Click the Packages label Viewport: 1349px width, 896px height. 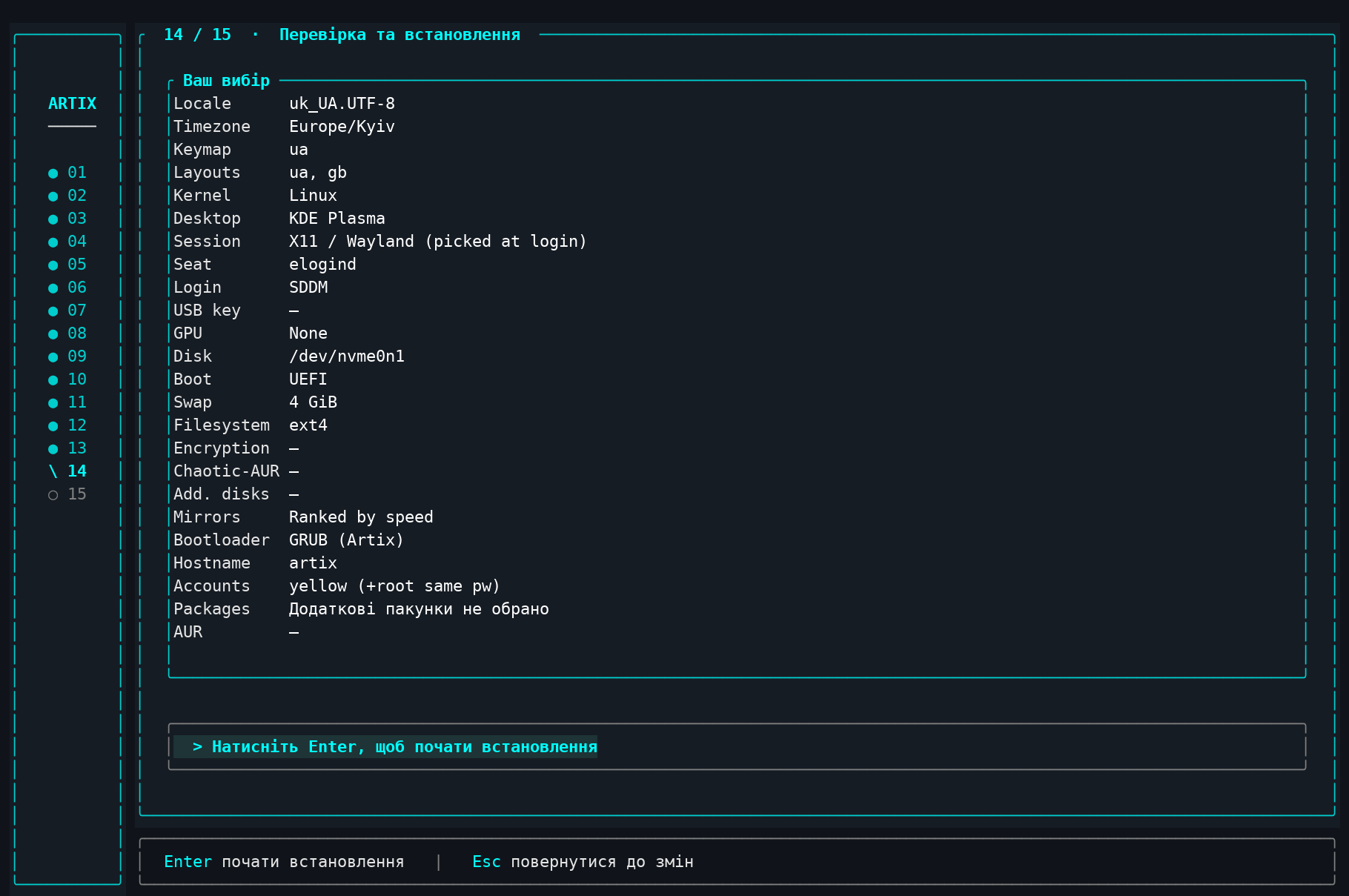point(212,609)
